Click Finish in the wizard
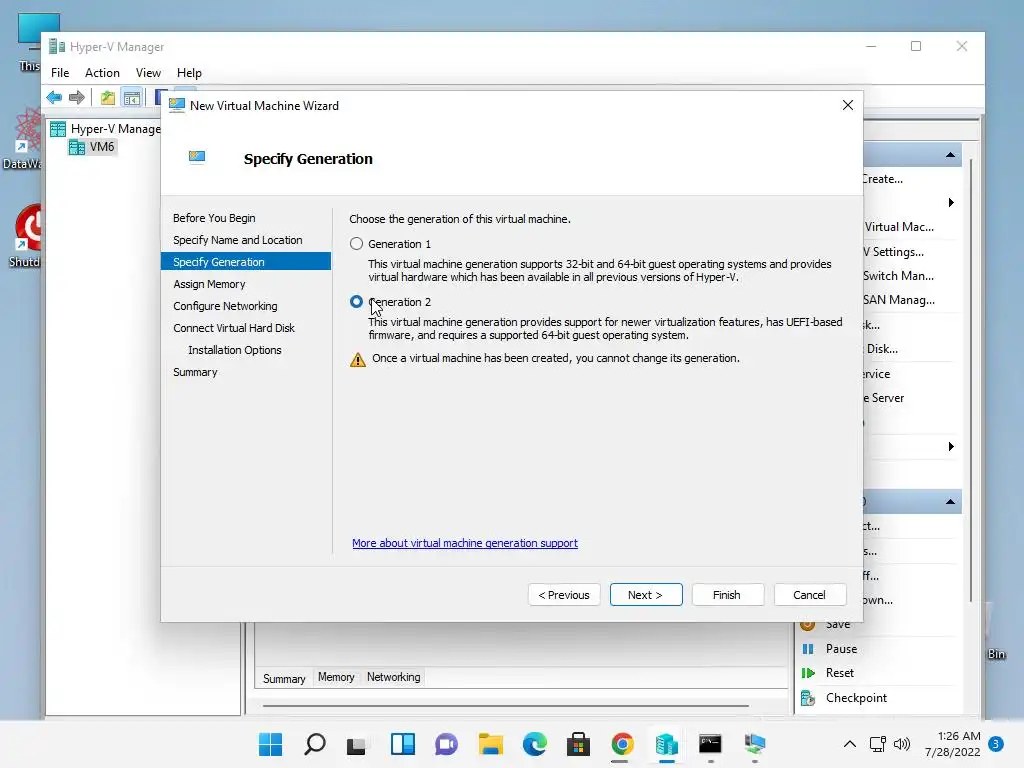Viewport: 1024px width, 768px height. click(x=728, y=595)
